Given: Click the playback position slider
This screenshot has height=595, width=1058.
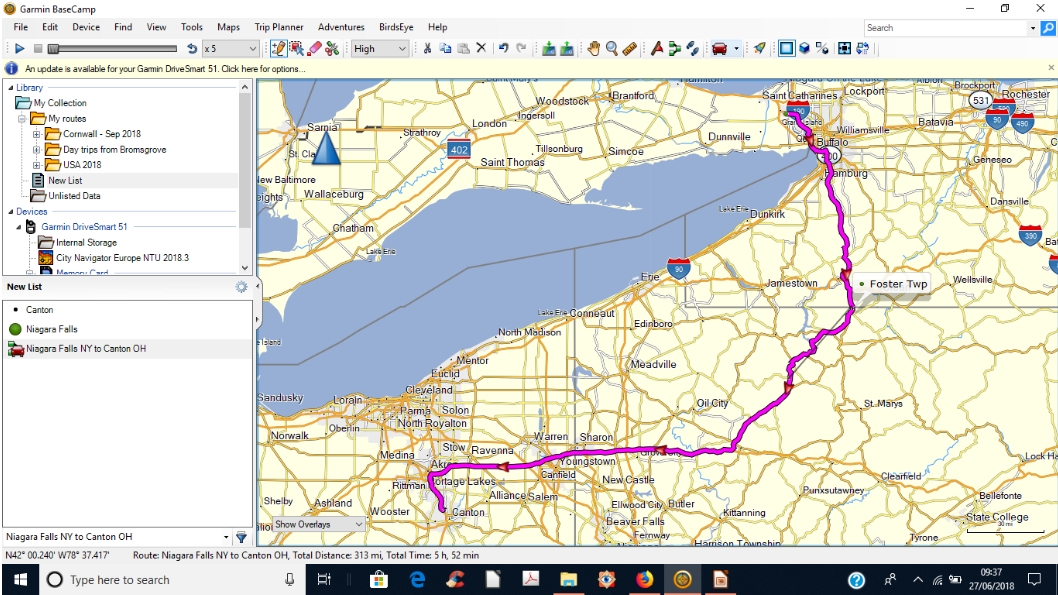Looking at the screenshot, I should coord(112,48).
